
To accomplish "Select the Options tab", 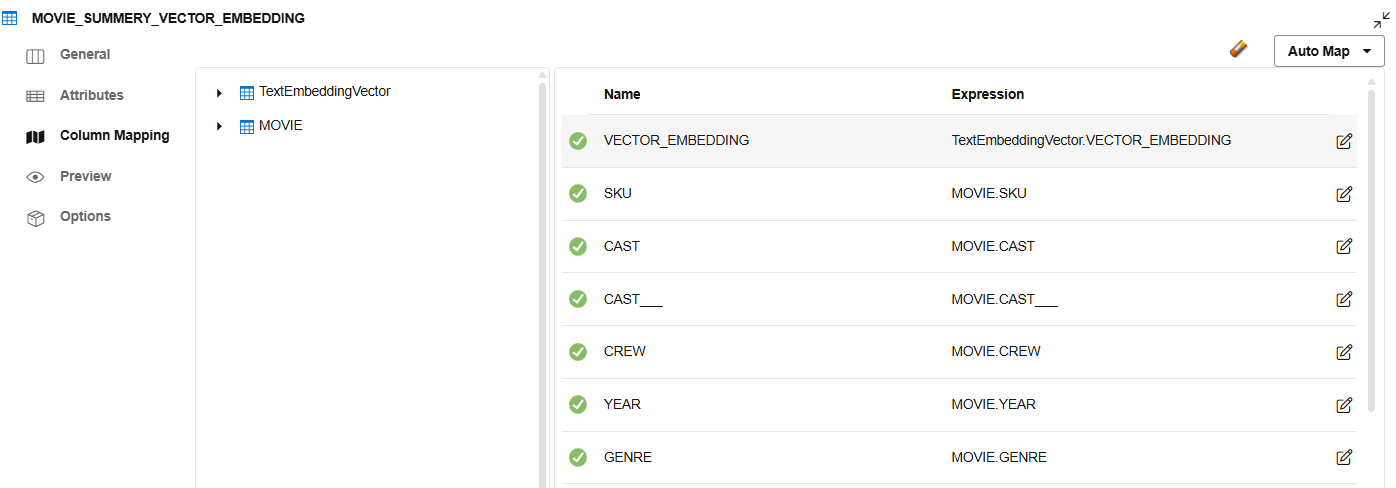I will 85,217.
